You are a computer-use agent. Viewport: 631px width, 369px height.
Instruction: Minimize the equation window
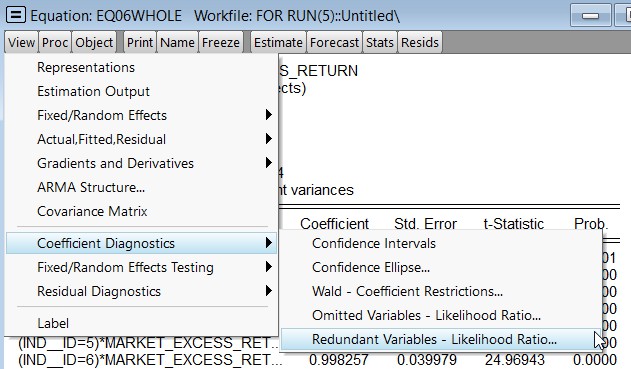pyautogui.click(x=591, y=16)
